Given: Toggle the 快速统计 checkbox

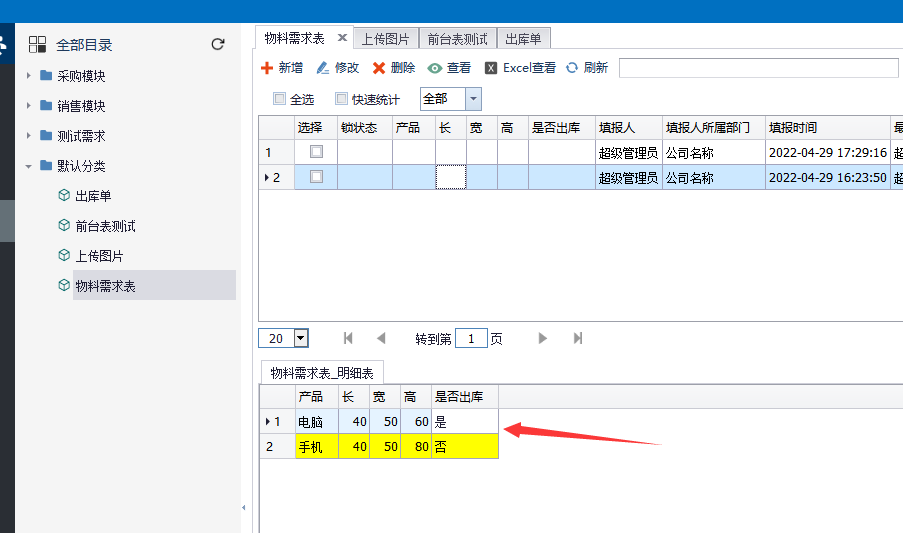Looking at the screenshot, I should pos(341,99).
